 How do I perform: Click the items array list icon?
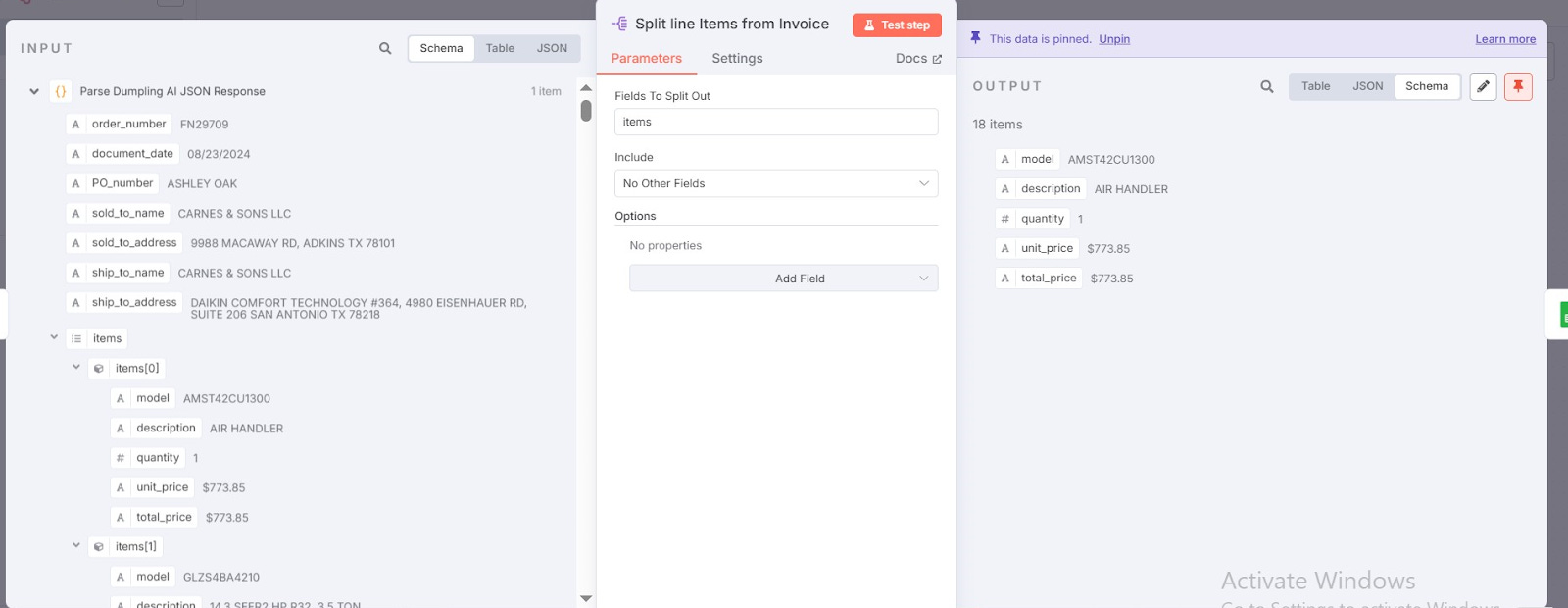pos(76,339)
